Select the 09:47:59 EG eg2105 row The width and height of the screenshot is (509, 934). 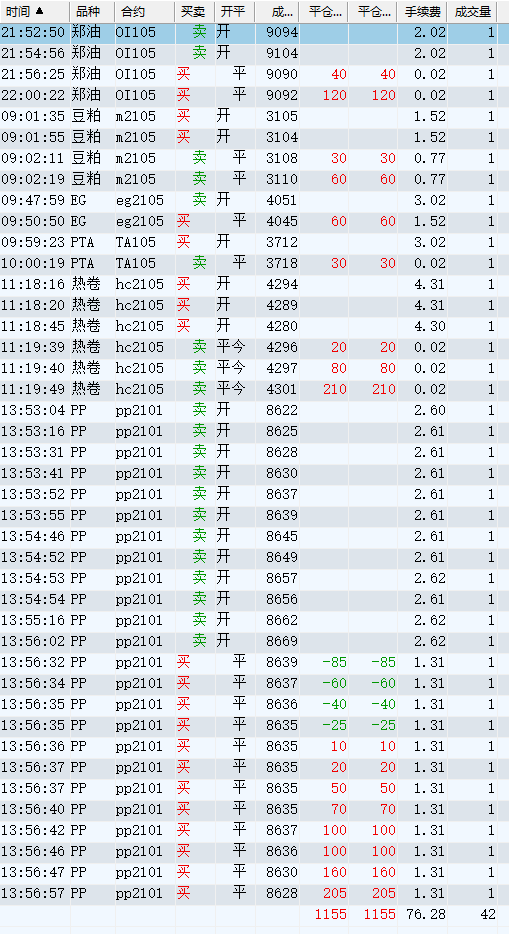[x=249, y=200]
